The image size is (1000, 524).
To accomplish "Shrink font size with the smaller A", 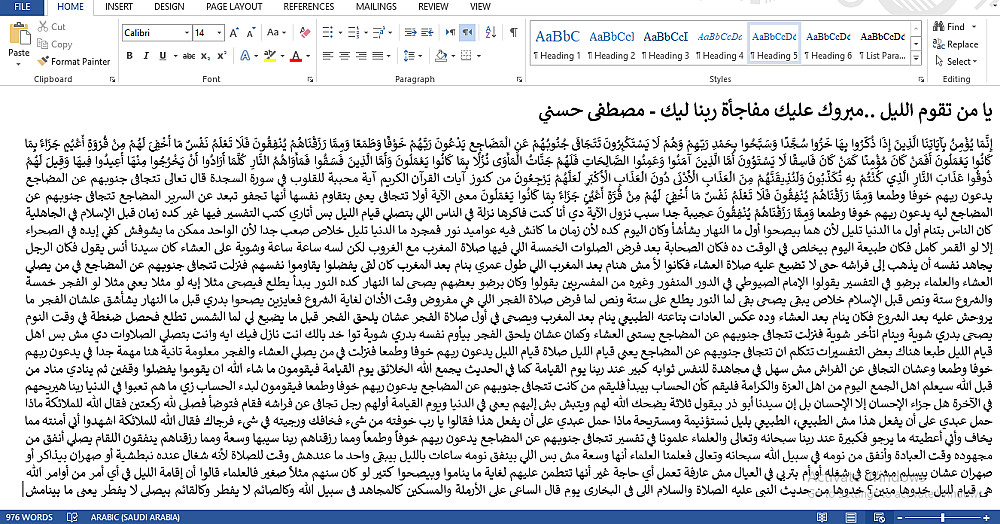I will pos(251,33).
